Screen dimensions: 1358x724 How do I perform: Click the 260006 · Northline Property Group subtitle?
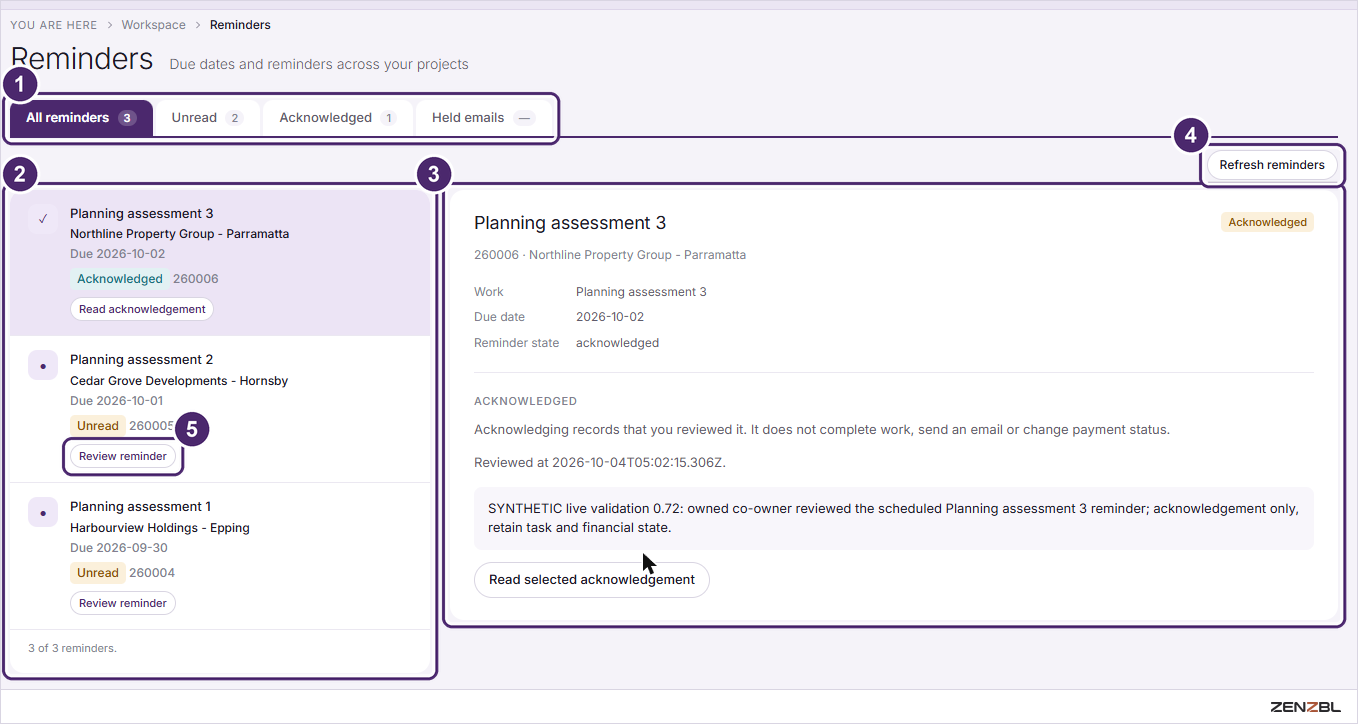click(610, 255)
